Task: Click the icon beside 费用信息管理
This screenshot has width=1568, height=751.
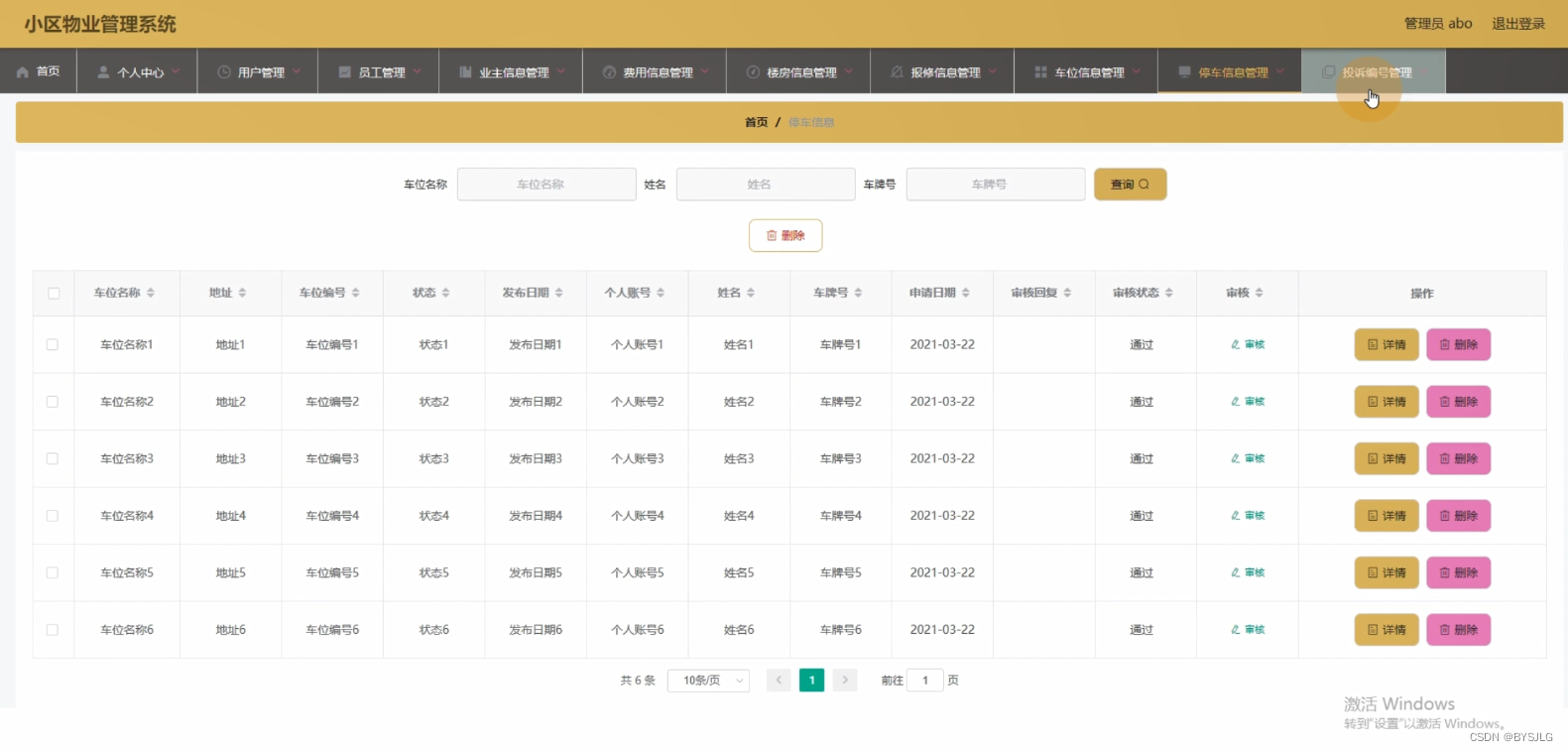Action: (x=610, y=72)
